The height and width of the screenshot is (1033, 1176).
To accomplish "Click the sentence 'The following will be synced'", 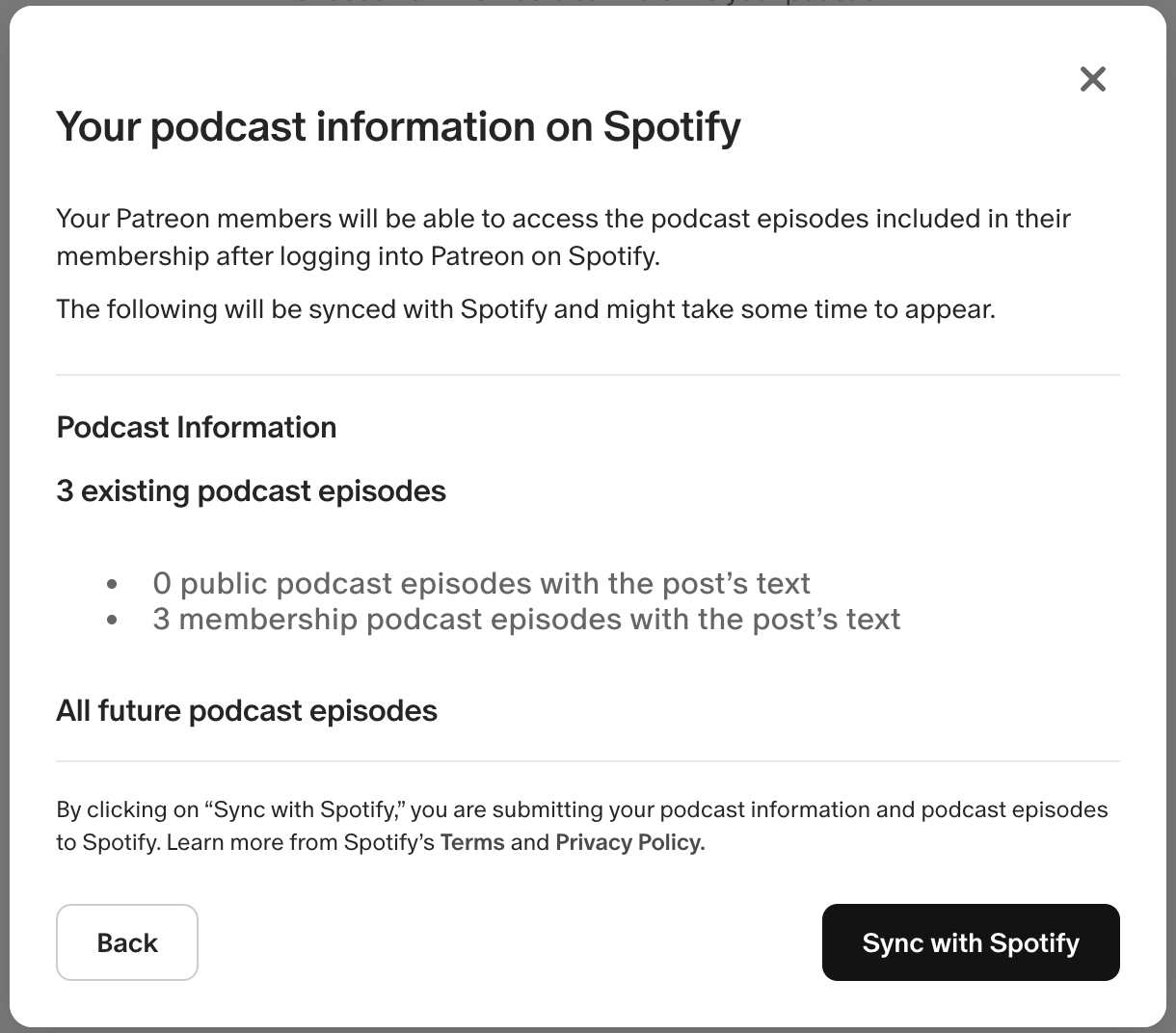I will [525, 309].
